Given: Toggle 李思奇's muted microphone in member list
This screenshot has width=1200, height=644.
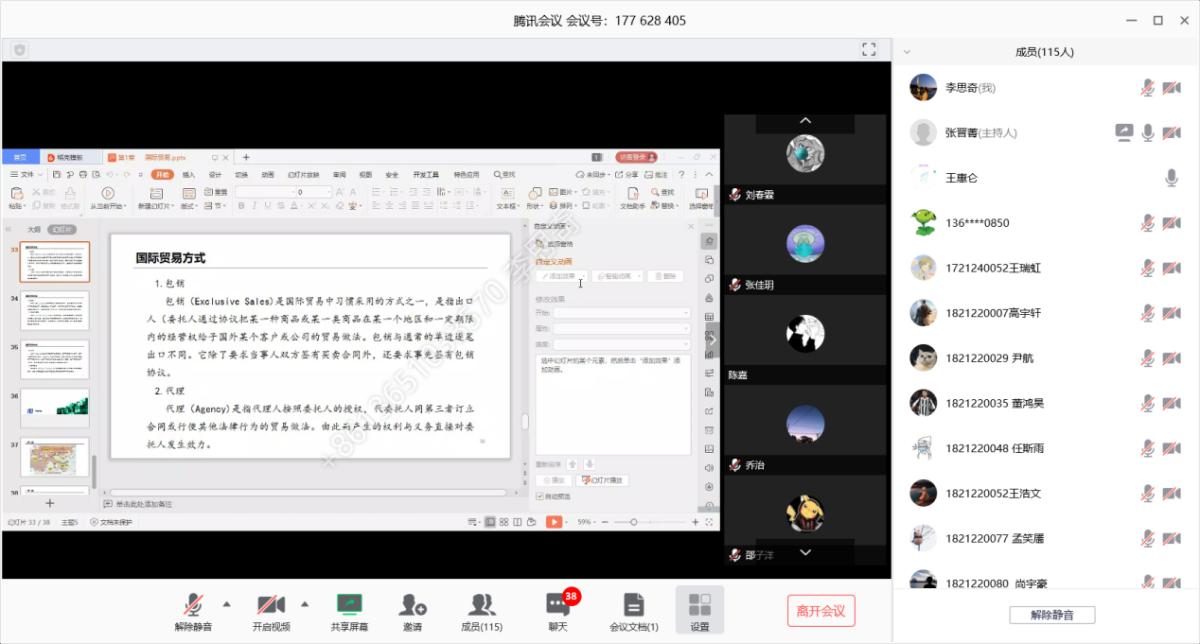Looking at the screenshot, I should [x=1147, y=88].
